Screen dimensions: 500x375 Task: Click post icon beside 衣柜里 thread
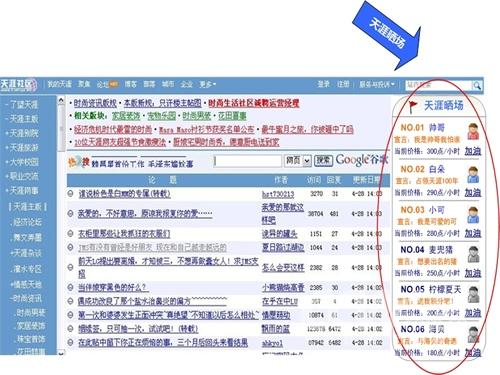pos(70,233)
